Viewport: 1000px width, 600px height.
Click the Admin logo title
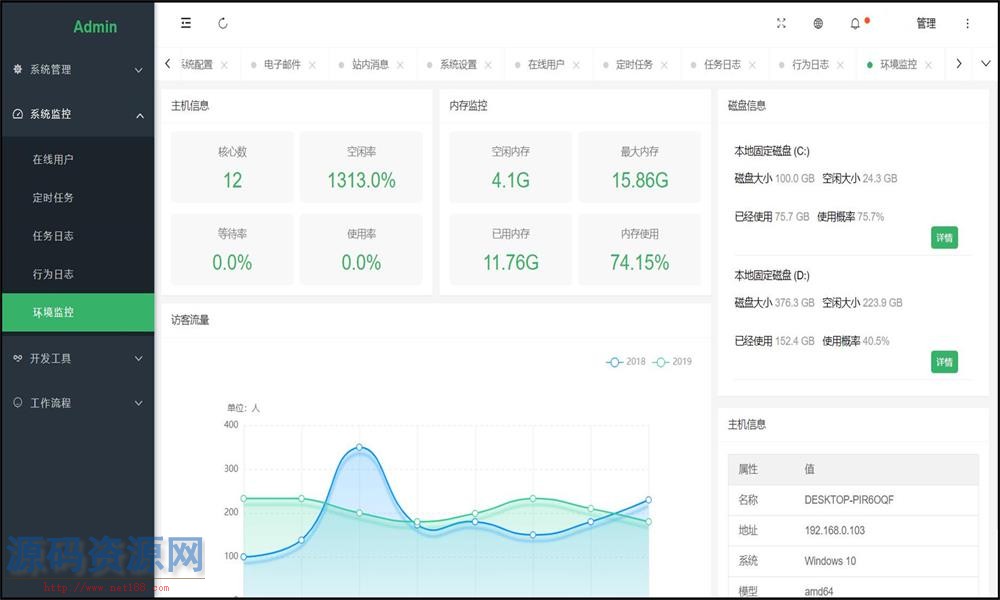[x=95, y=27]
